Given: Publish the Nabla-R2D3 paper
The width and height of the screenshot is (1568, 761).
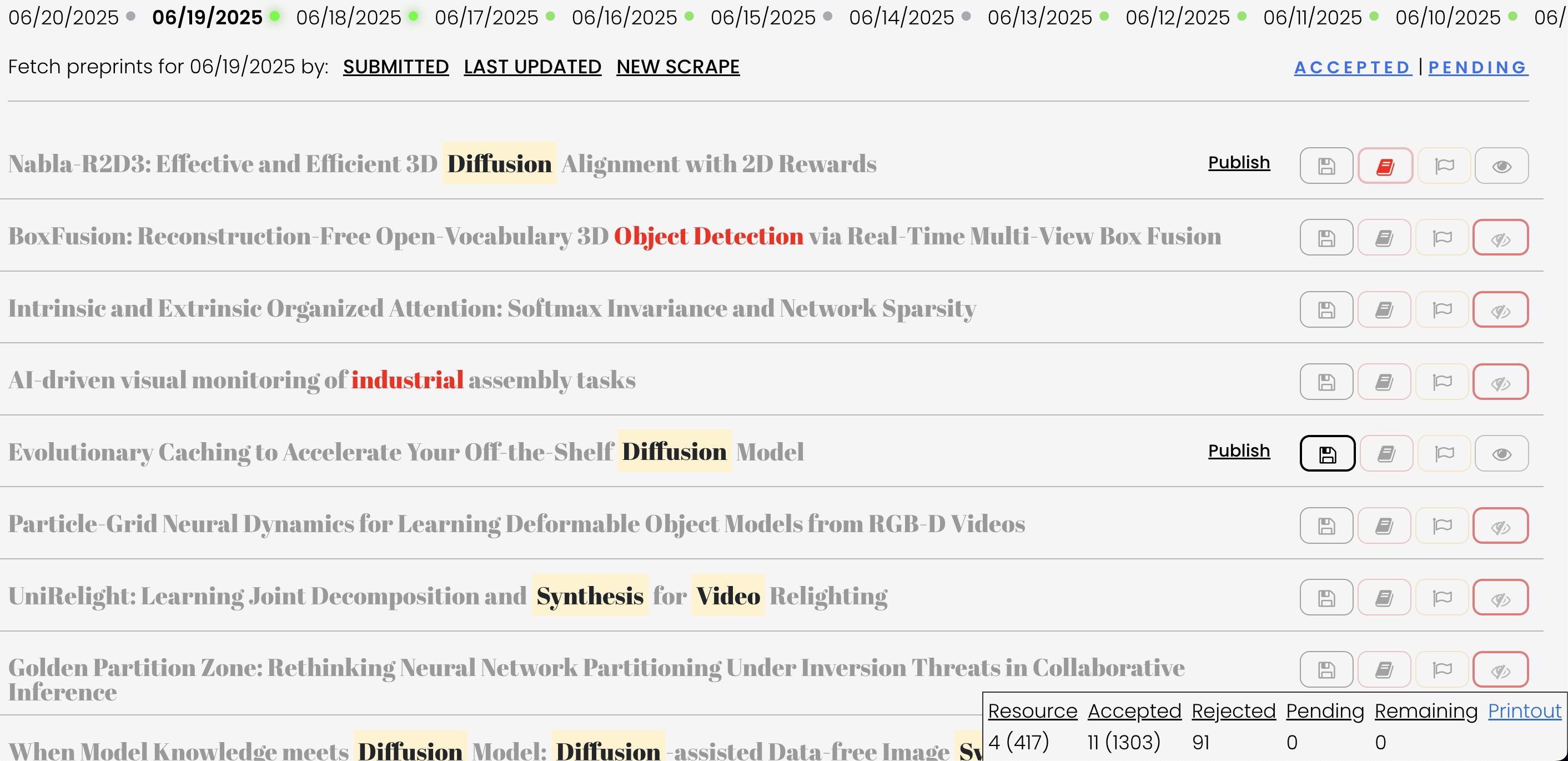Looking at the screenshot, I should [x=1239, y=163].
